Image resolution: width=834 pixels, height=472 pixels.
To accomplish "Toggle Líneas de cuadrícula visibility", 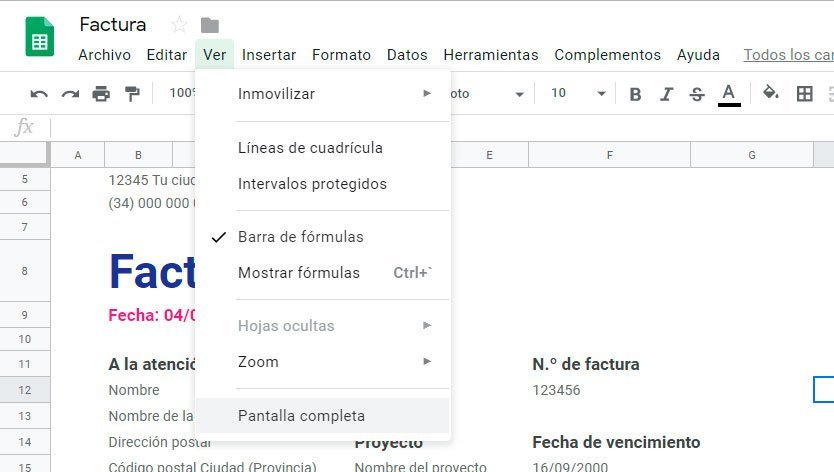I will tap(310, 148).
